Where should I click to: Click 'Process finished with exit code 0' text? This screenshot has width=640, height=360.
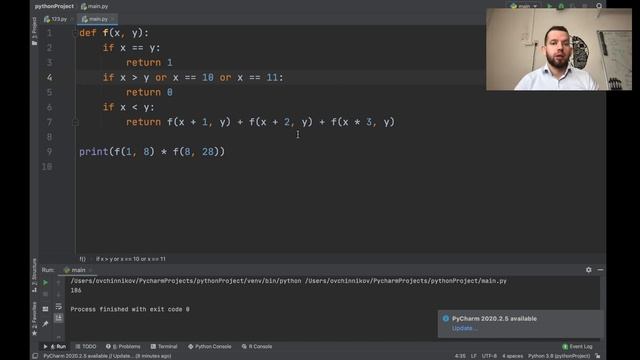tap(130, 309)
